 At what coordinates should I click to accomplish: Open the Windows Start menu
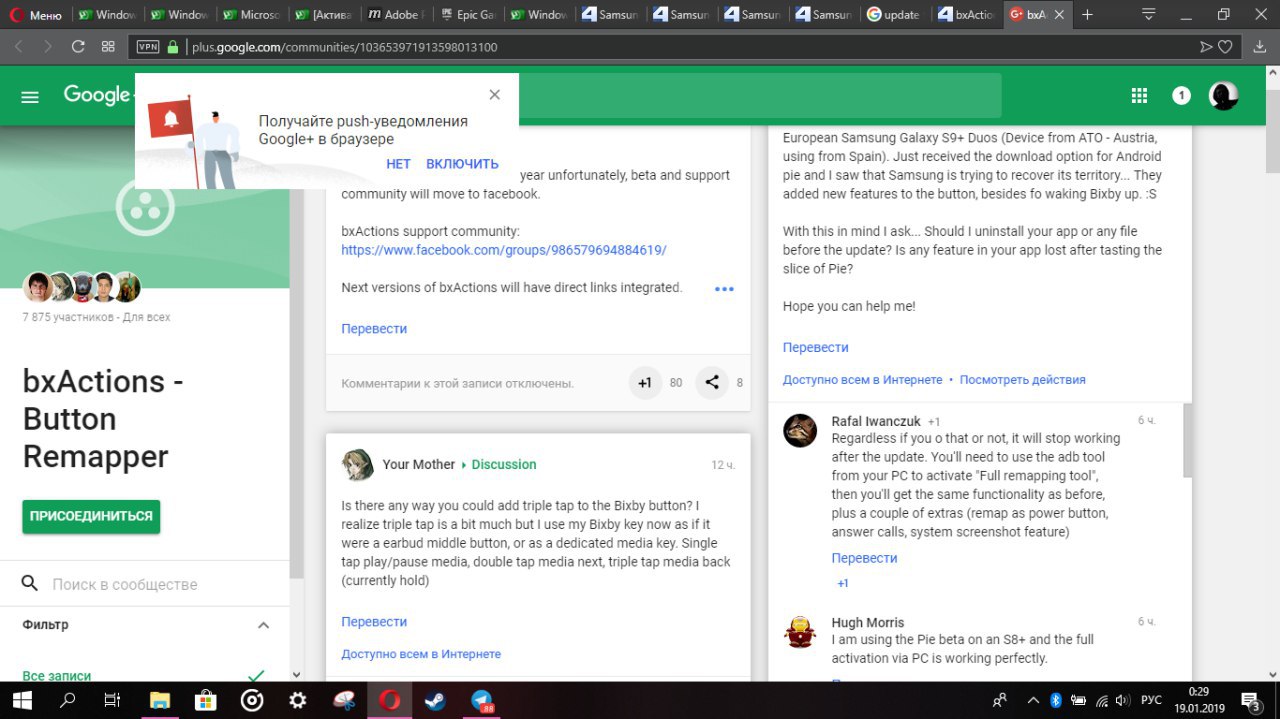[23, 700]
